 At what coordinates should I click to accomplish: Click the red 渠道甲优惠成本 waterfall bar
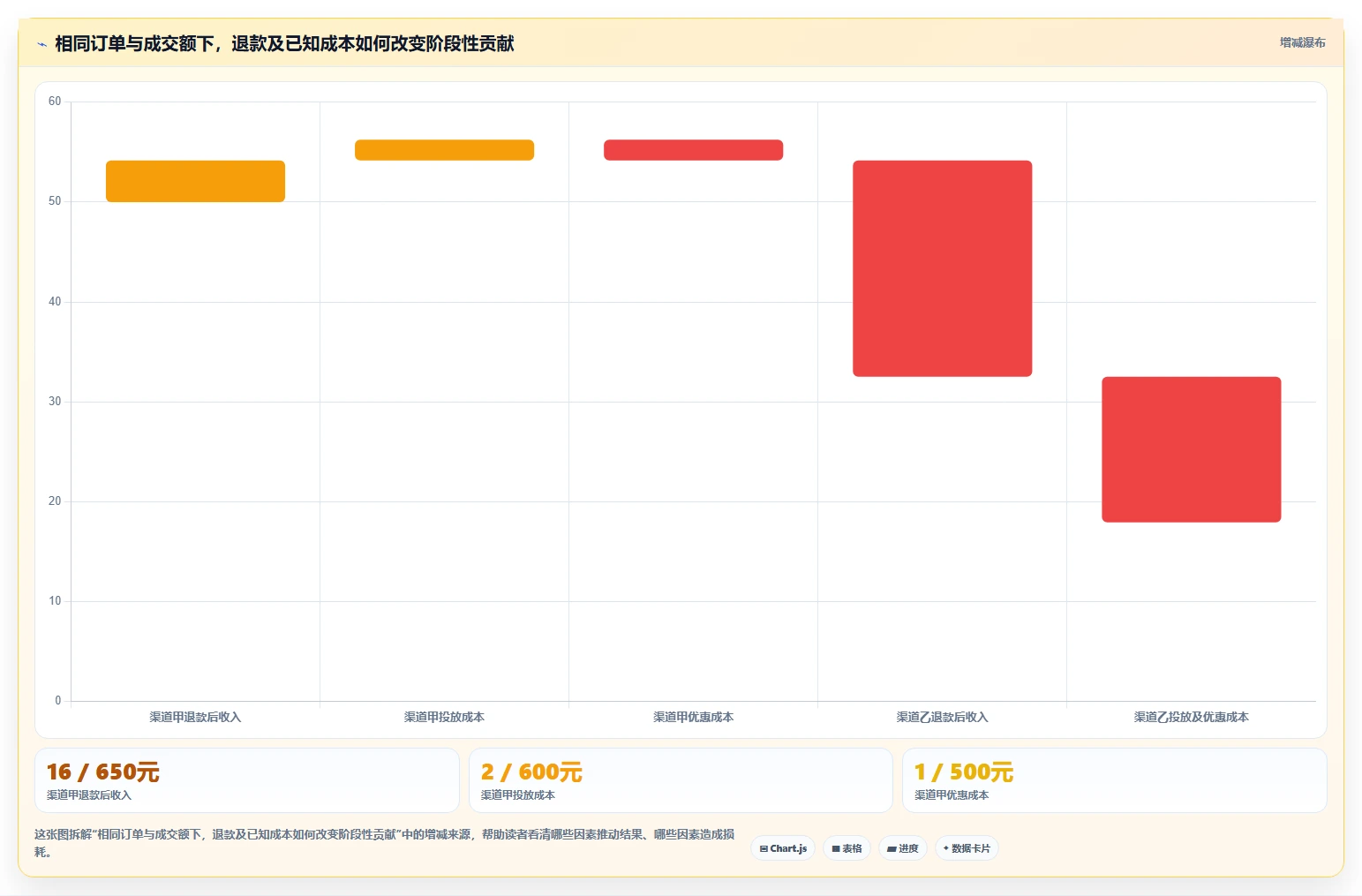click(x=693, y=150)
